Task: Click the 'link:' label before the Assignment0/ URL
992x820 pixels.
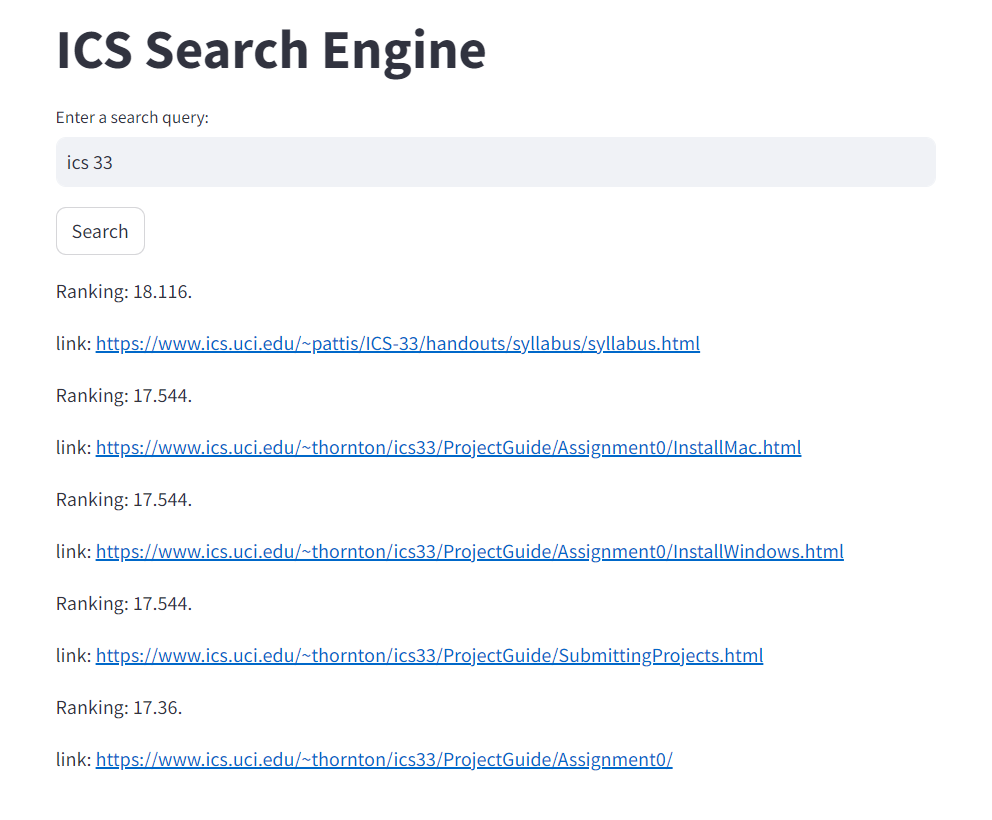Action: coord(74,759)
